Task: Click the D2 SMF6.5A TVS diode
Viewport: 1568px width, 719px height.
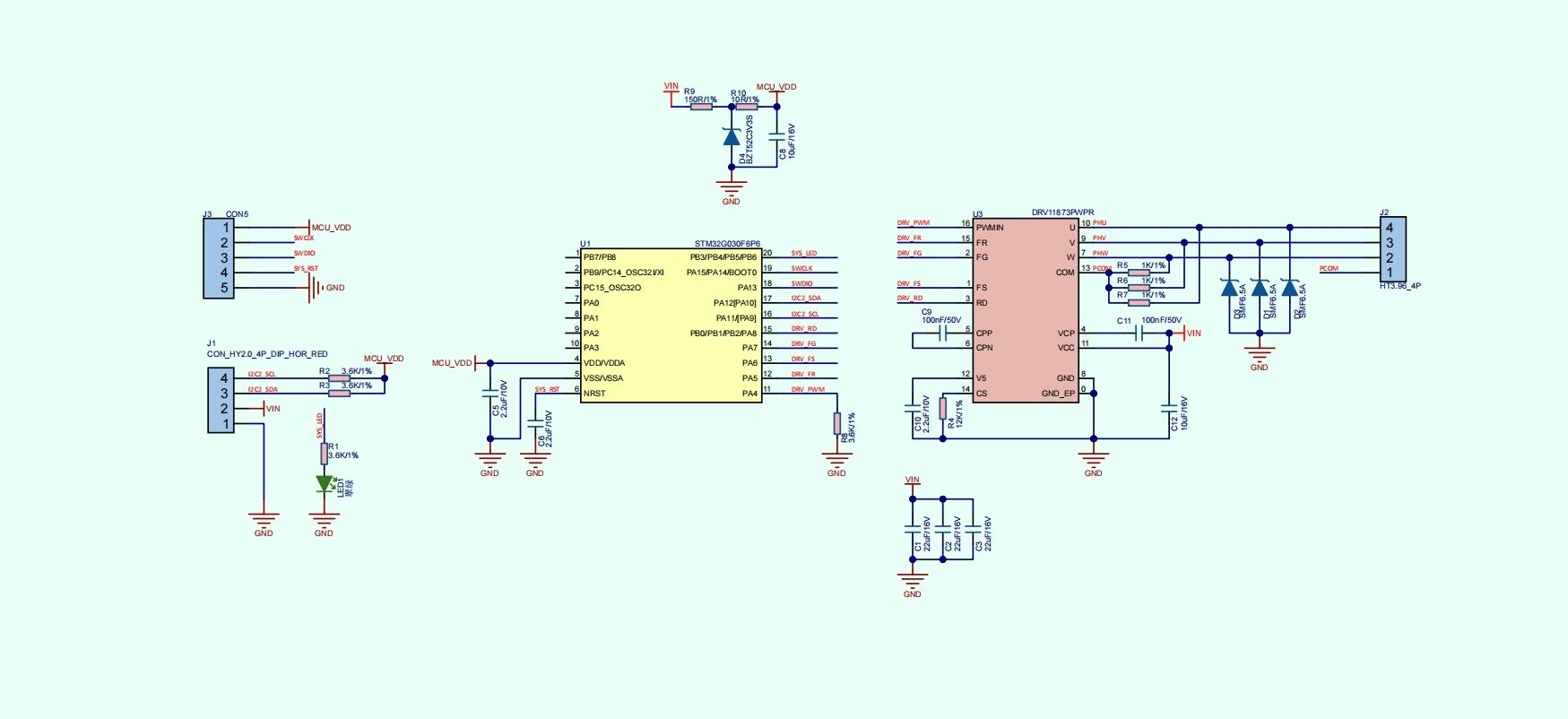Action: pyautogui.click(x=1290, y=288)
